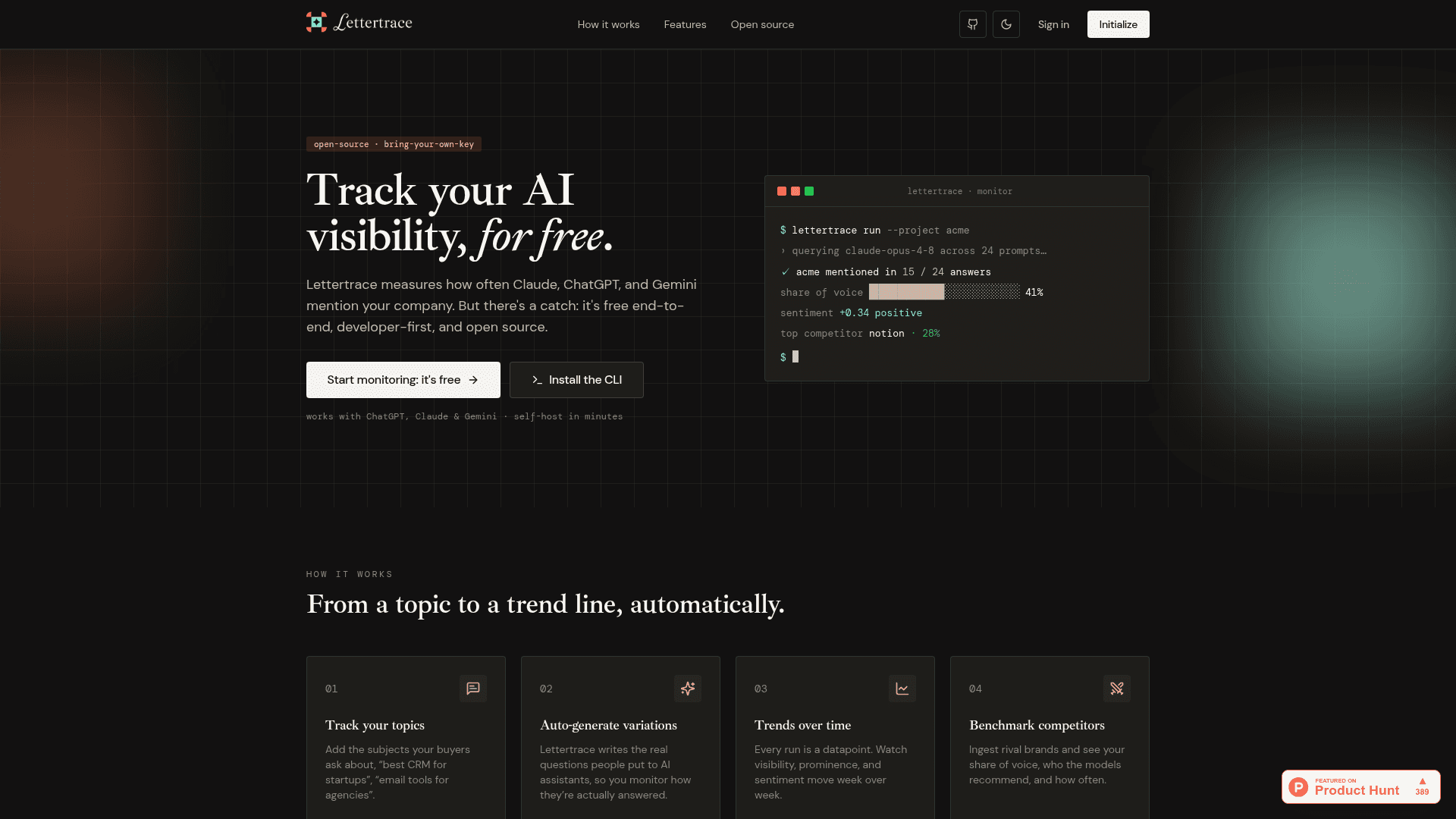Click the chat icon on Track your topics card
Viewport: 1456px width, 819px height.
click(473, 689)
